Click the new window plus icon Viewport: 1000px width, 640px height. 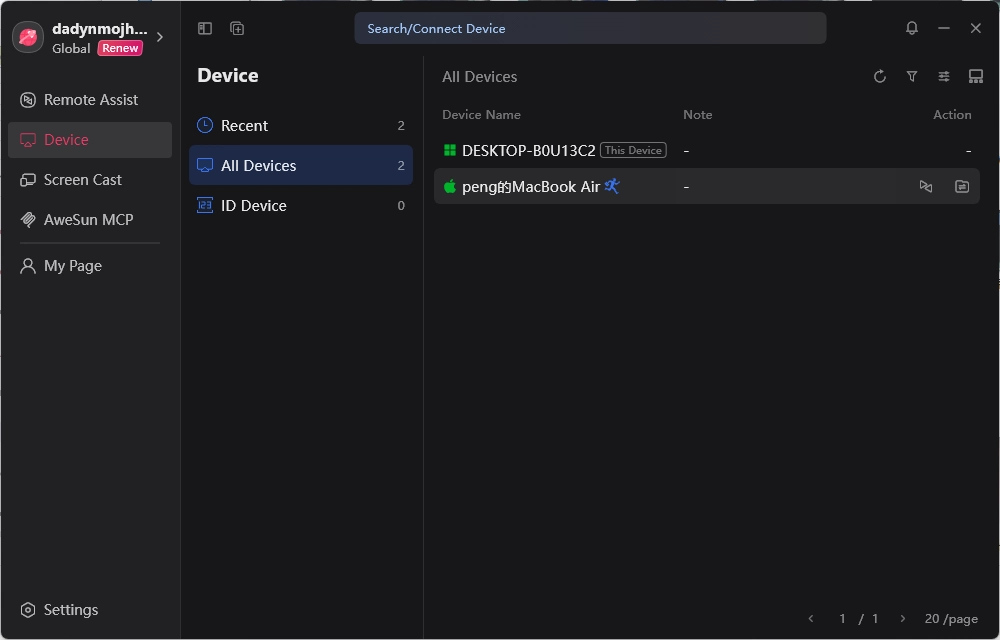[x=237, y=28]
